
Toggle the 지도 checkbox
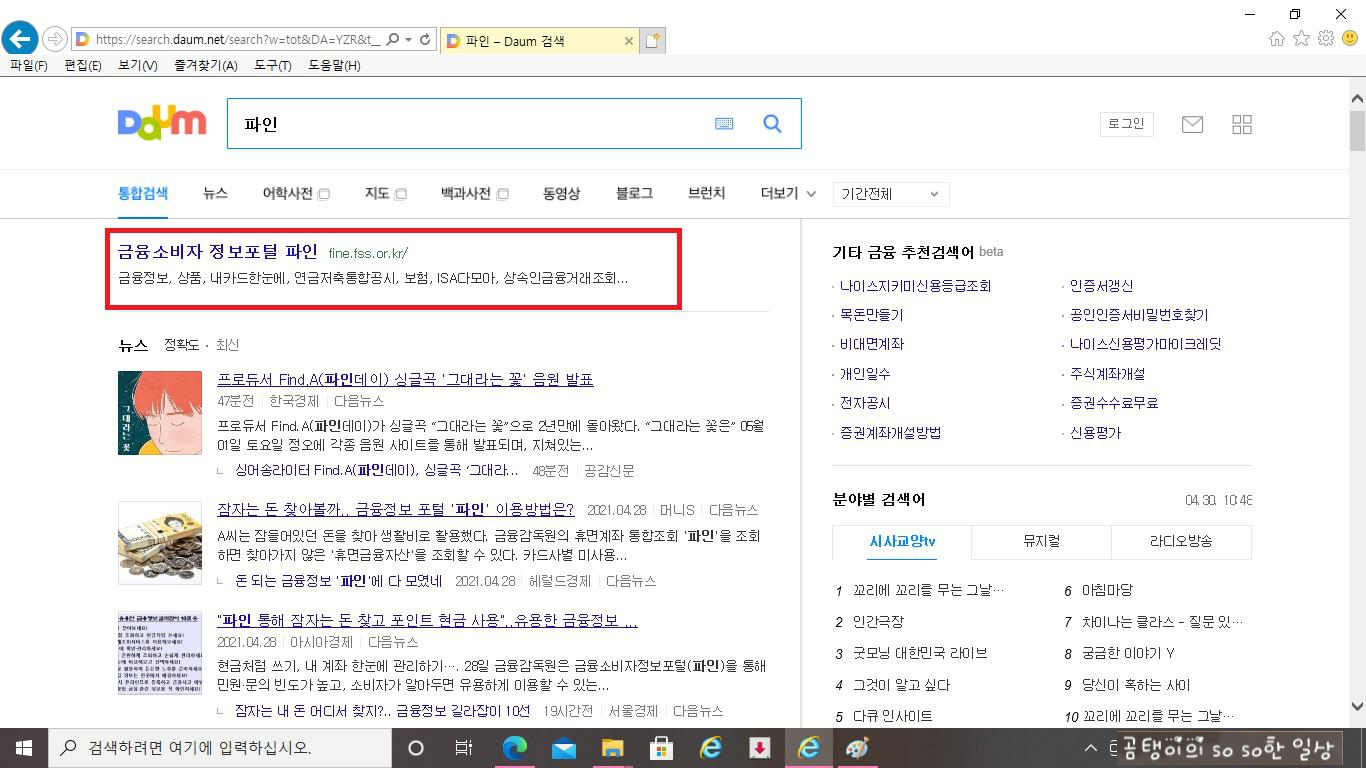401,194
